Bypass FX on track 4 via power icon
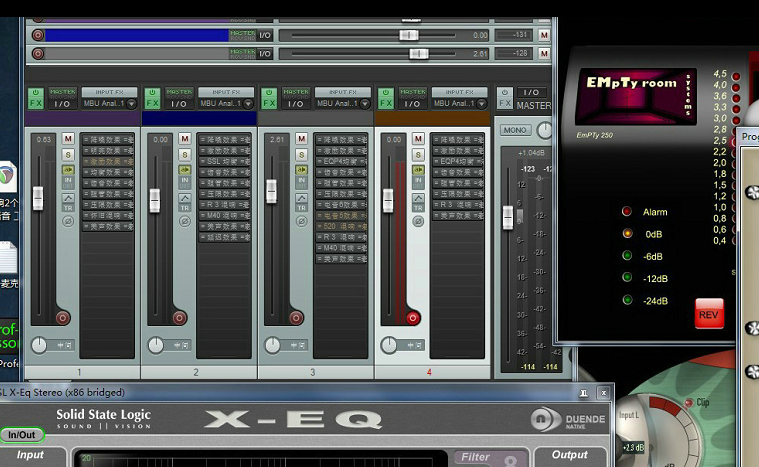This screenshot has width=759, height=467. (x=386, y=92)
